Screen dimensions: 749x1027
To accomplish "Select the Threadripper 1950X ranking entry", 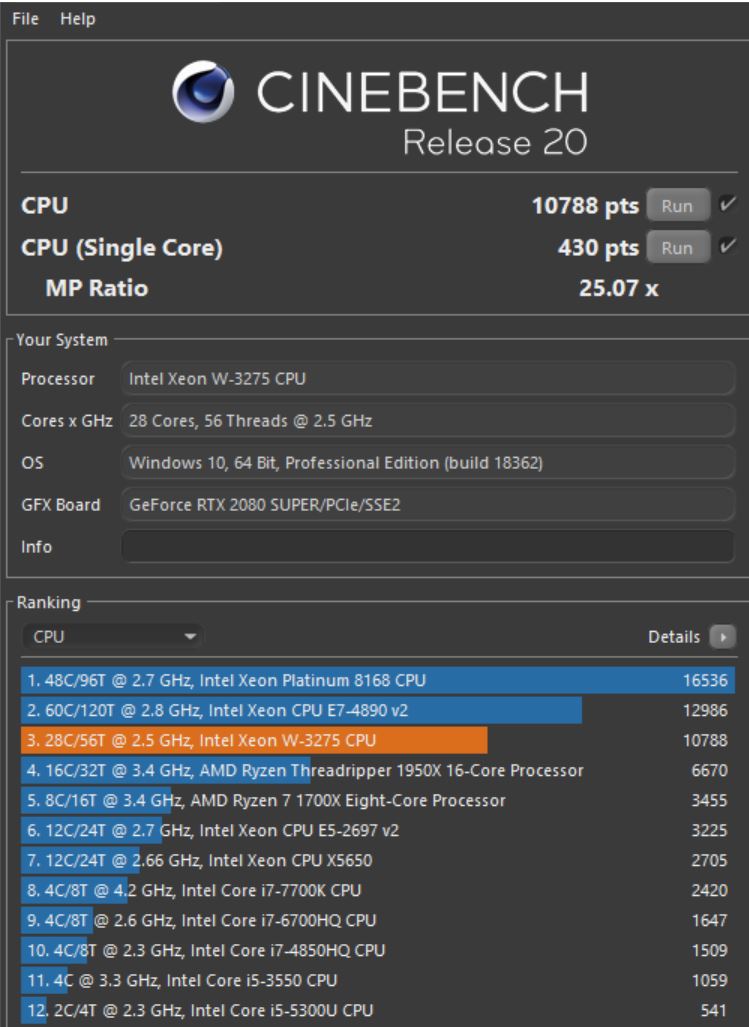I will click(377, 771).
